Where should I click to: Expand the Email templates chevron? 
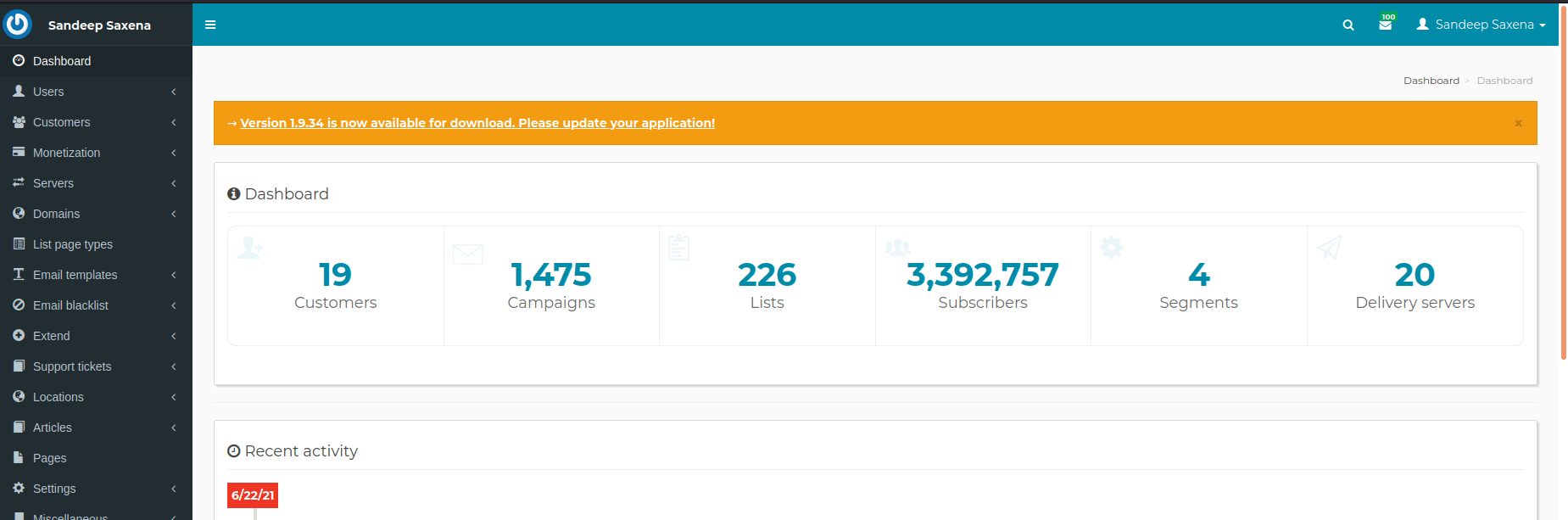click(x=174, y=275)
